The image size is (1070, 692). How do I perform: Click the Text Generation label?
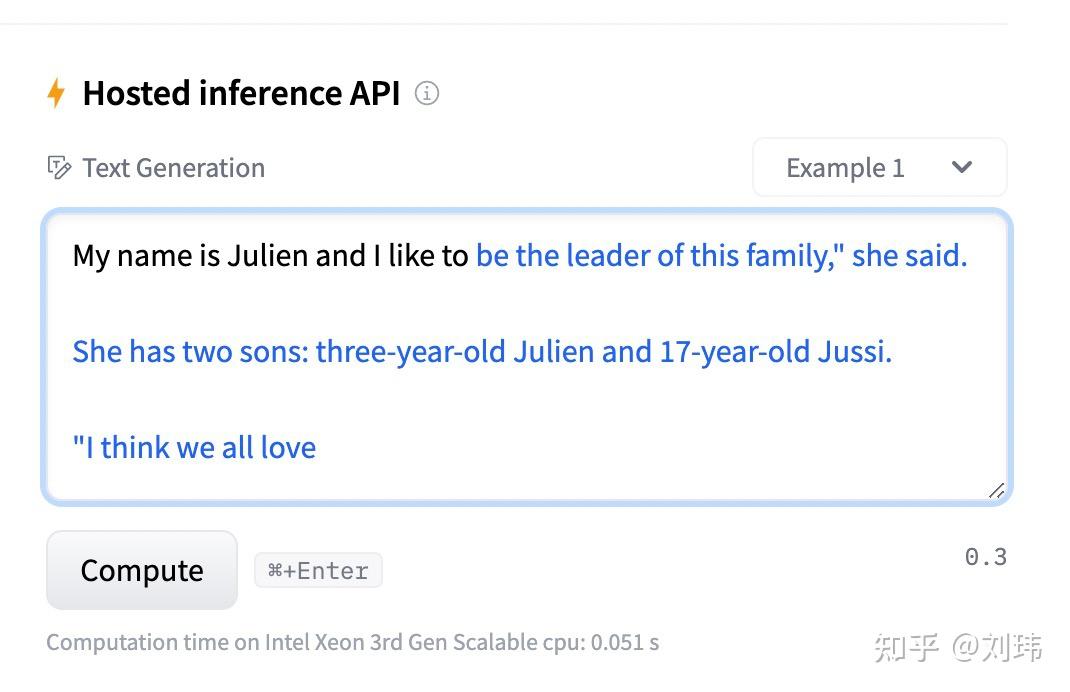pos(173,167)
